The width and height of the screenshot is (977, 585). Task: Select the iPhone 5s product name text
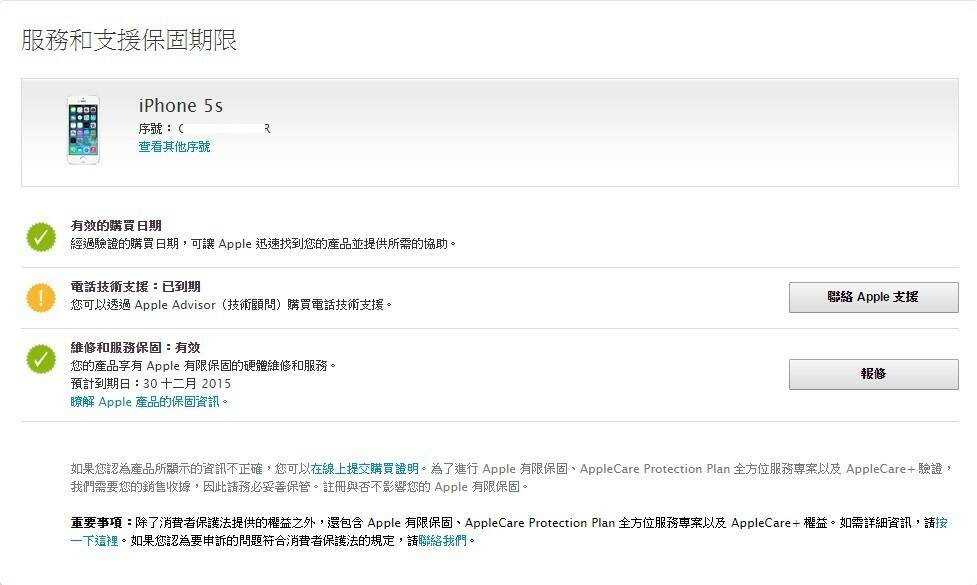click(181, 105)
